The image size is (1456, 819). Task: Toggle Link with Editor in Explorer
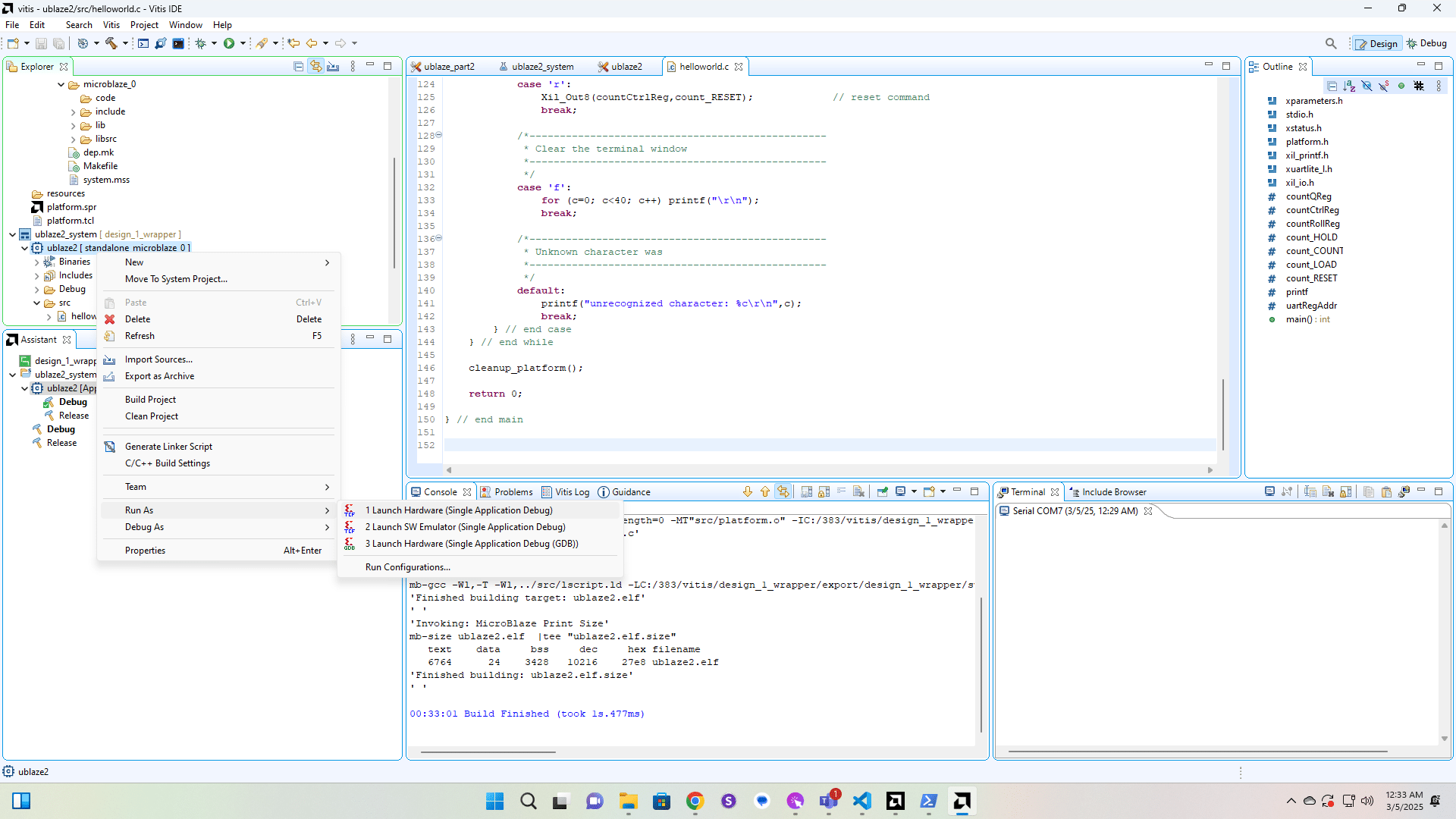pos(315,67)
